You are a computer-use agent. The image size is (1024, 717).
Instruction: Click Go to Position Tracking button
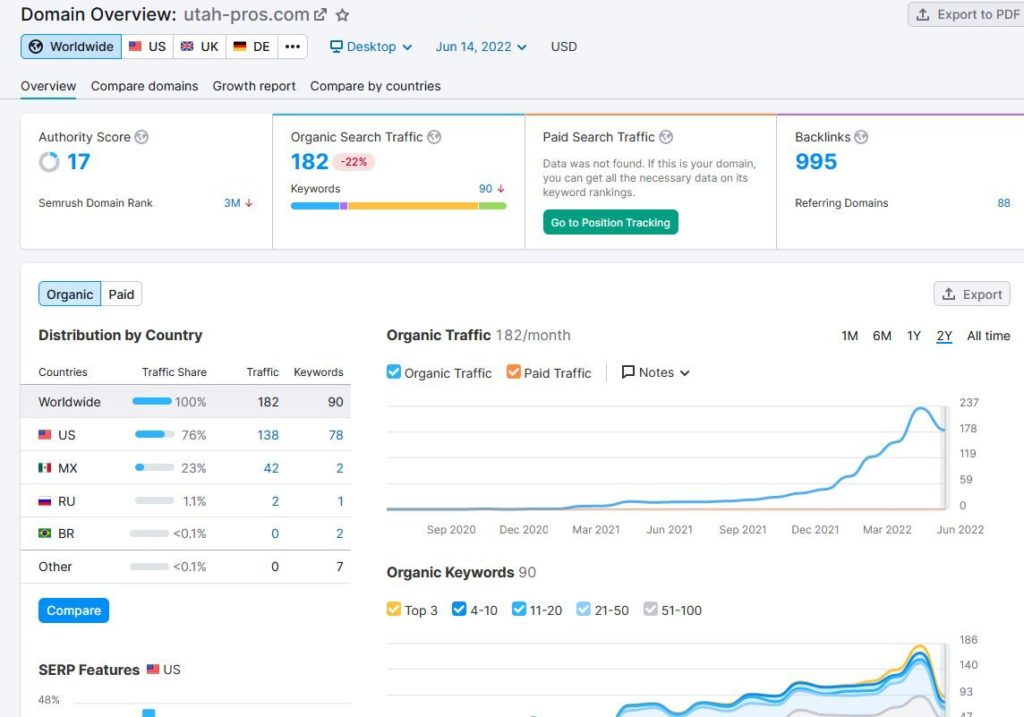pos(611,222)
